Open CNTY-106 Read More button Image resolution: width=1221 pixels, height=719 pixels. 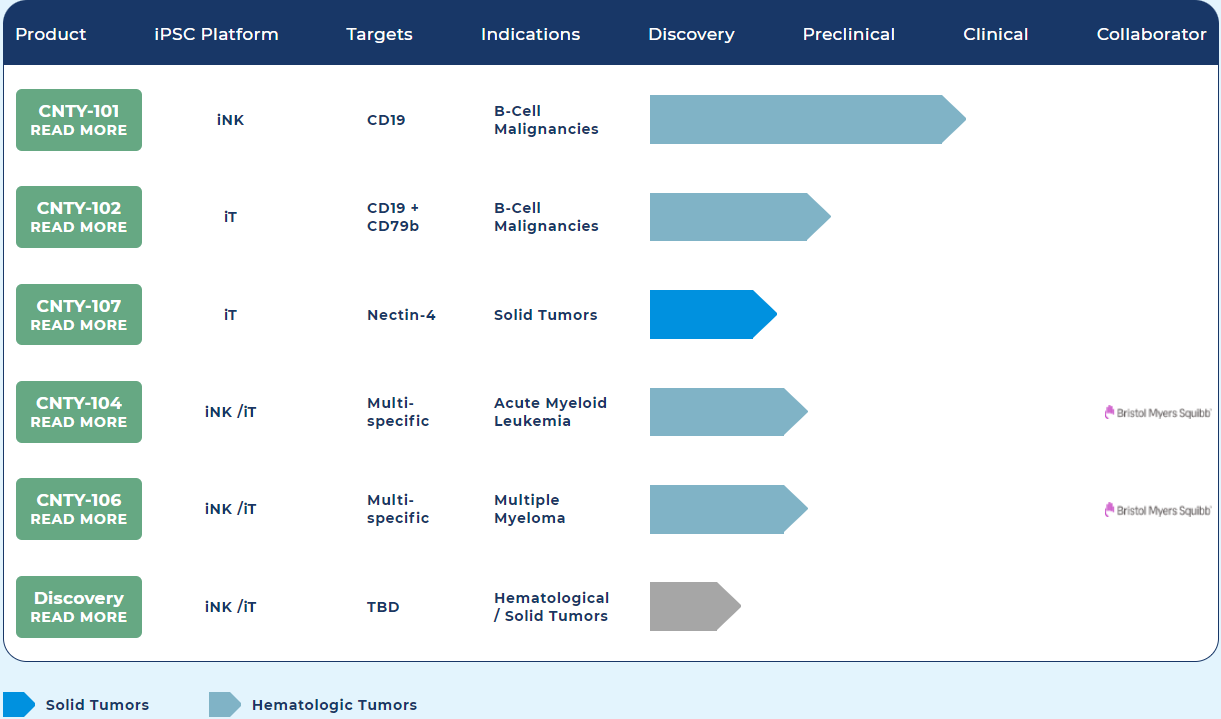tap(79, 509)
